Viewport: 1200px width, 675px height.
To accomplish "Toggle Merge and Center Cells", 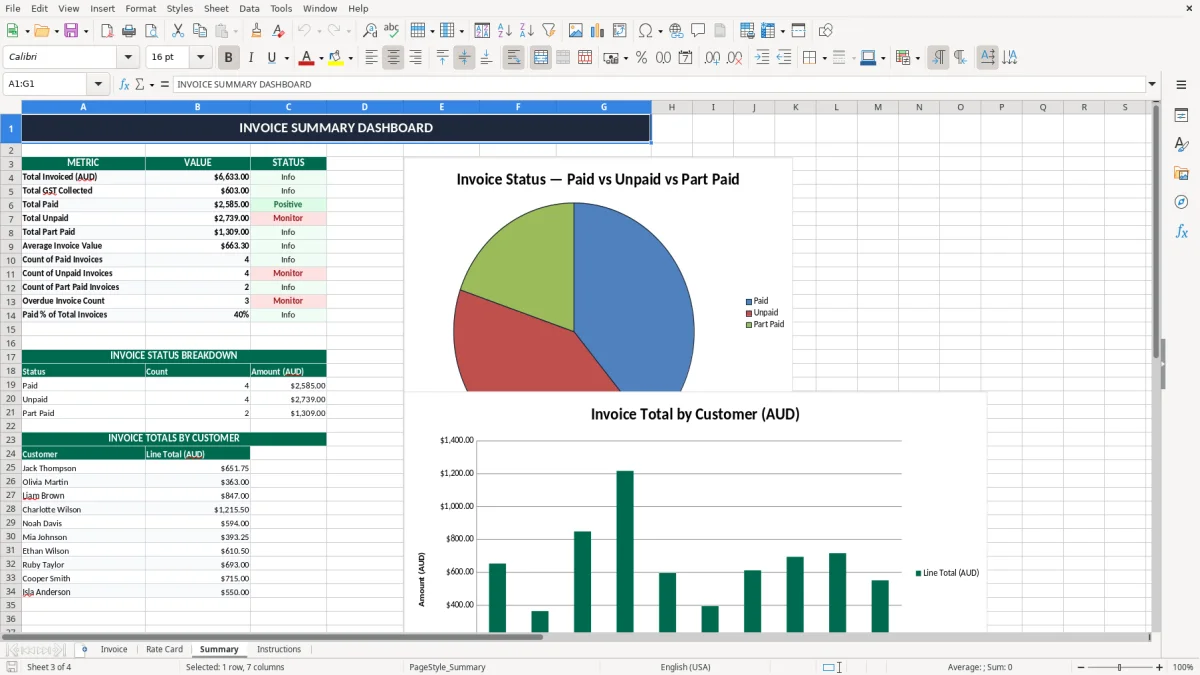I will click(541, 58).
